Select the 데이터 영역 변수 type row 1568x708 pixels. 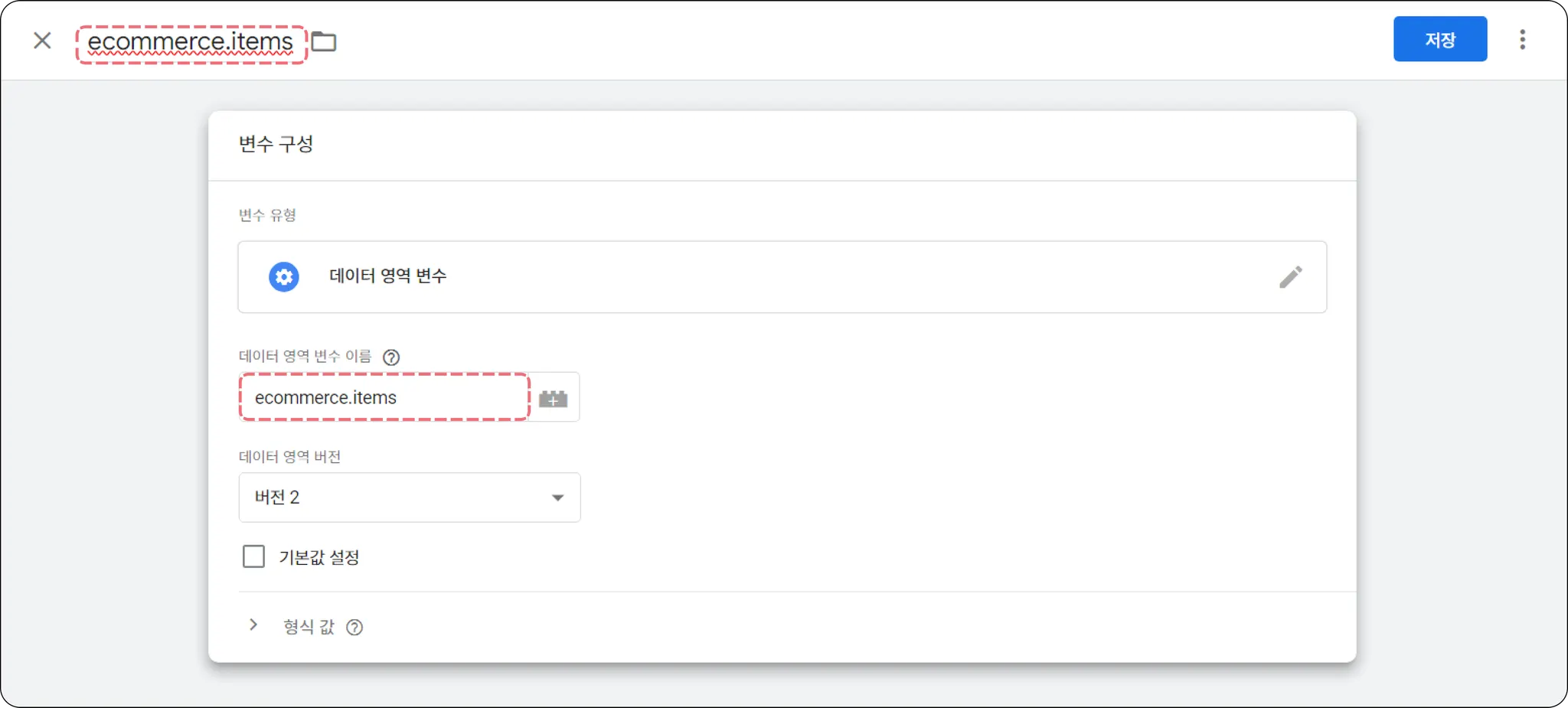781,277
